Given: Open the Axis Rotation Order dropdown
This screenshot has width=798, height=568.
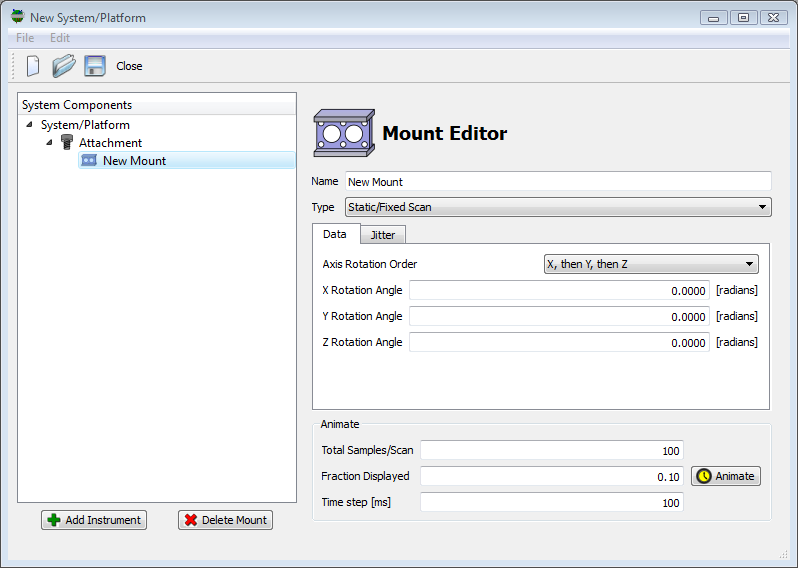Looking at the screenshot, I should 649,264.
